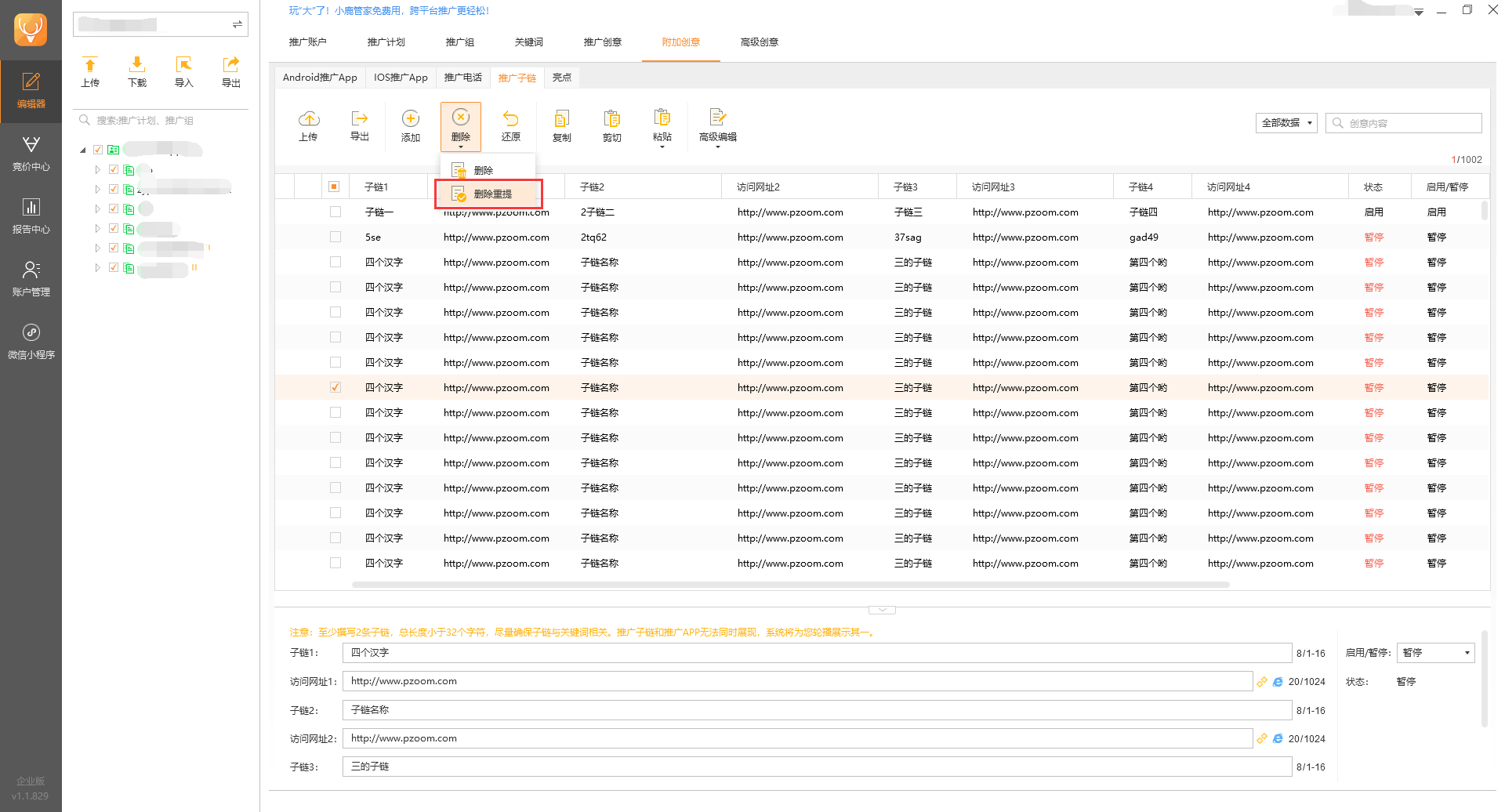Screen dimensions: 1505x812
Task: Click browser icon beside 访问网址1 field
Action: (1278, 682)
